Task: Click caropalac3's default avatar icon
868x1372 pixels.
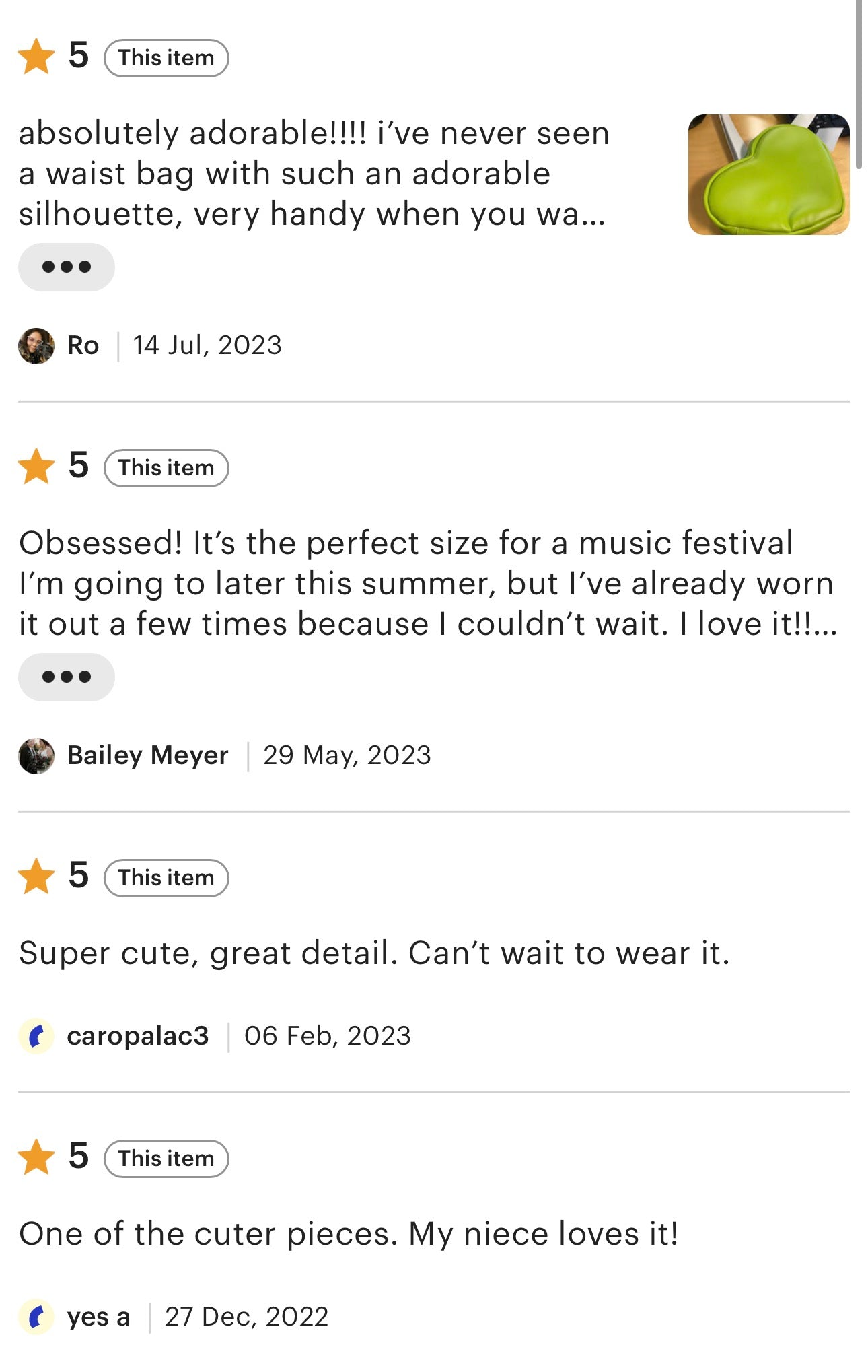Action: [x=36, y=1036]
